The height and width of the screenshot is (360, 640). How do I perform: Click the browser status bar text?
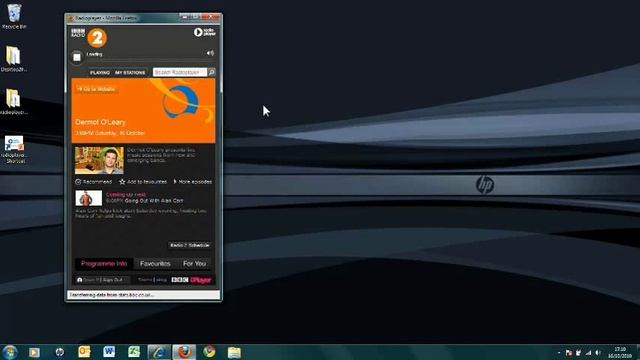[x=112, y=295]
